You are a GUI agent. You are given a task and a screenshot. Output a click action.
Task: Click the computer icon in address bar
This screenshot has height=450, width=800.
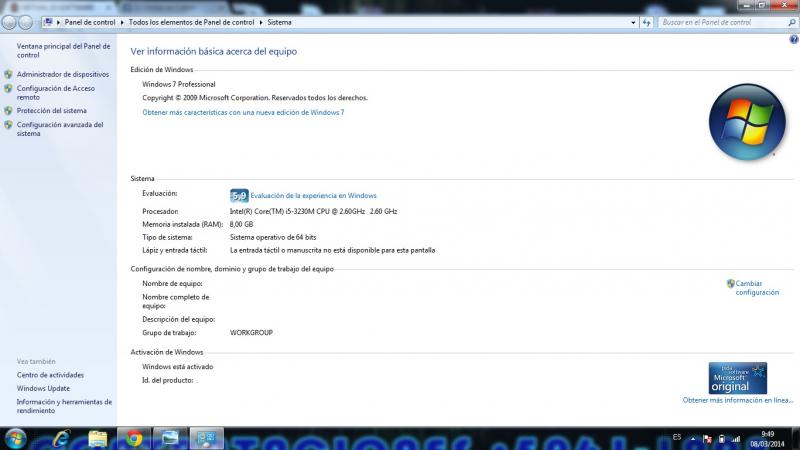click(x=48, y=22)
